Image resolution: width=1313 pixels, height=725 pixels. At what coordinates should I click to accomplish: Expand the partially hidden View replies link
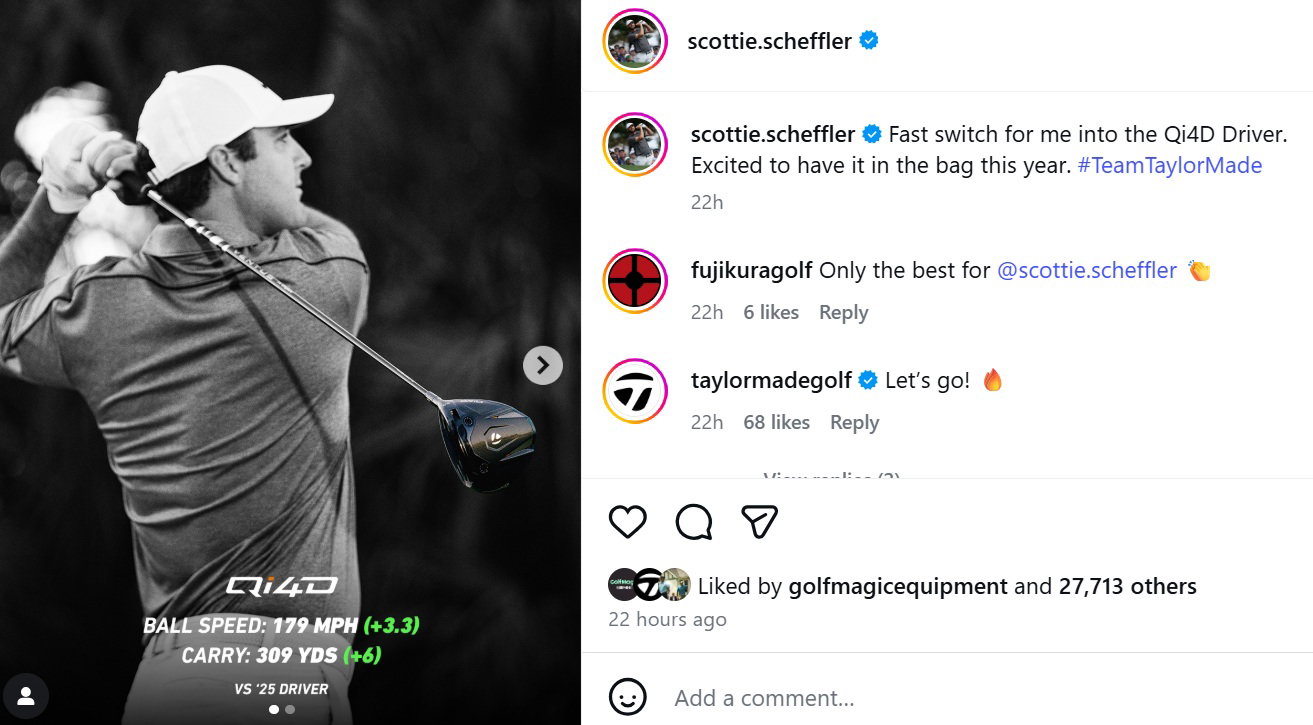tap(831, 475)
